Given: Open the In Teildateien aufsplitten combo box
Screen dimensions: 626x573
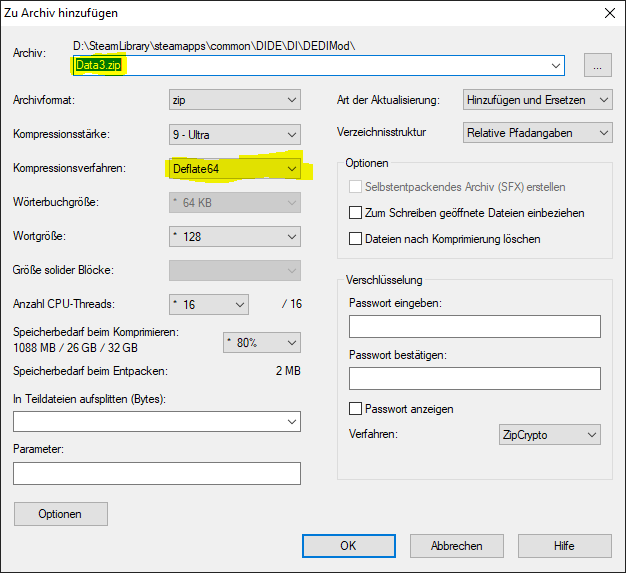Looking at the screenshot, I should click(x=157, y=422).
